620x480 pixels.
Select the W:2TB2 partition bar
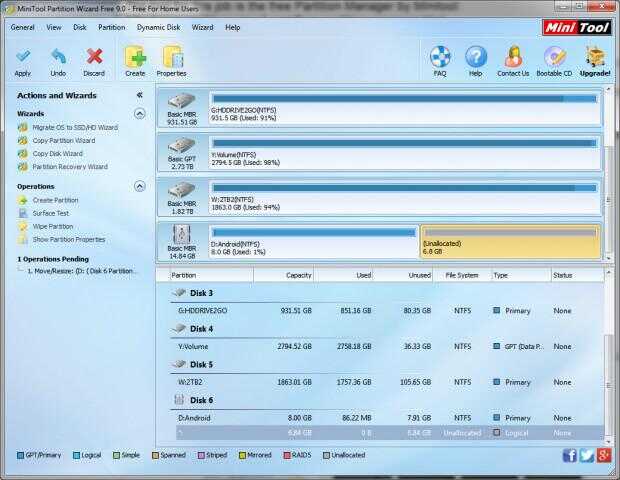pos(405,198)
